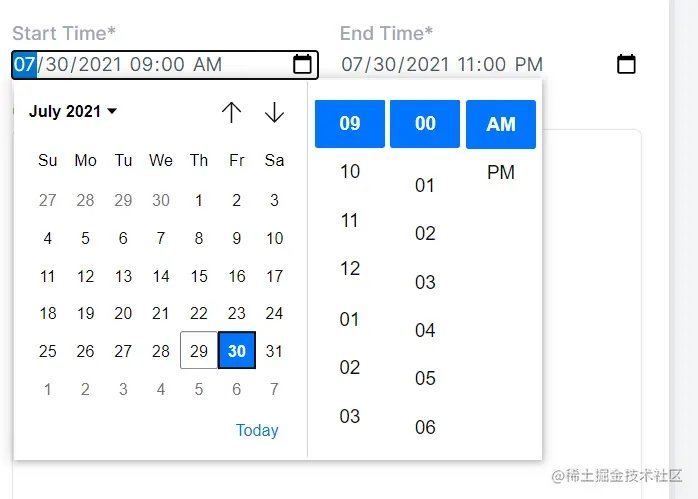Image resolution: width=698 pixels, height=499 pixels.
Task: Select PM in the time picker
Action: [x=501, y=173]
